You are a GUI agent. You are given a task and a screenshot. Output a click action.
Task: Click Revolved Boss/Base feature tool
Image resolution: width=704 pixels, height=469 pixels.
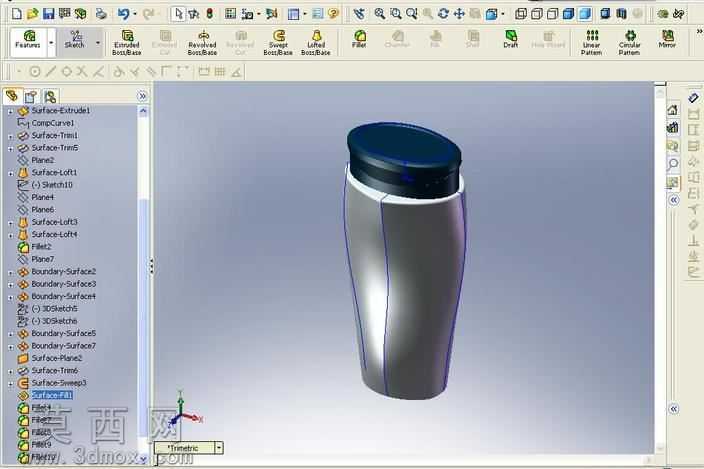click(202, 43)
